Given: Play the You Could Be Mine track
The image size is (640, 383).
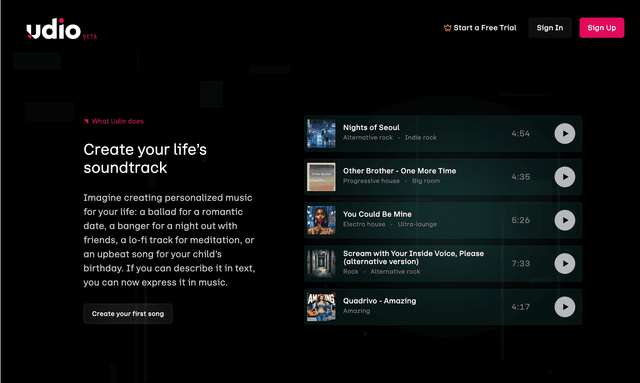Looking at the screenshot, I should coord(564,220).
